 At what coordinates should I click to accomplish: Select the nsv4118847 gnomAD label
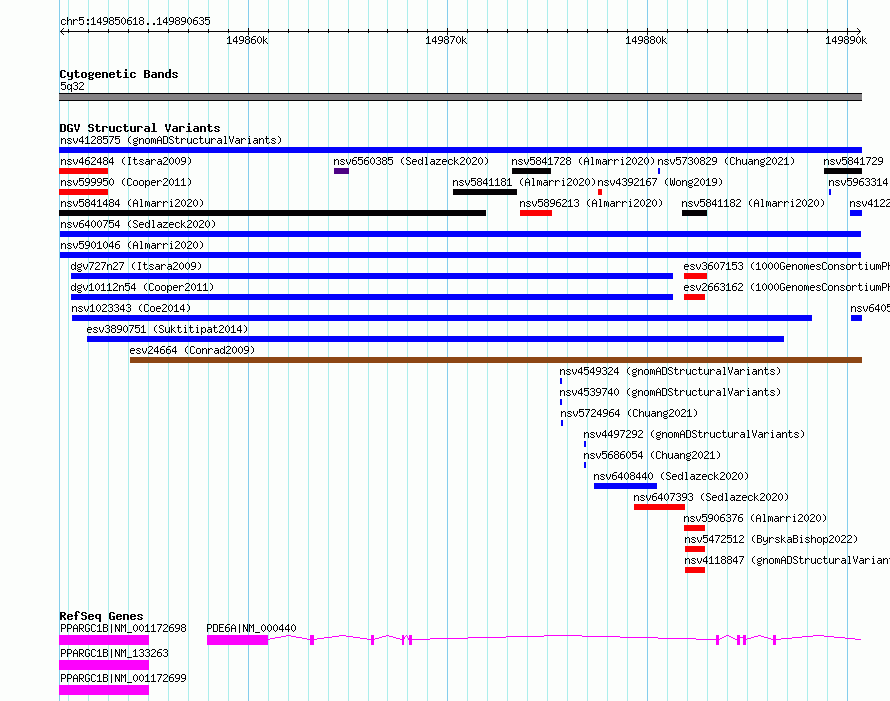[787, 560]
